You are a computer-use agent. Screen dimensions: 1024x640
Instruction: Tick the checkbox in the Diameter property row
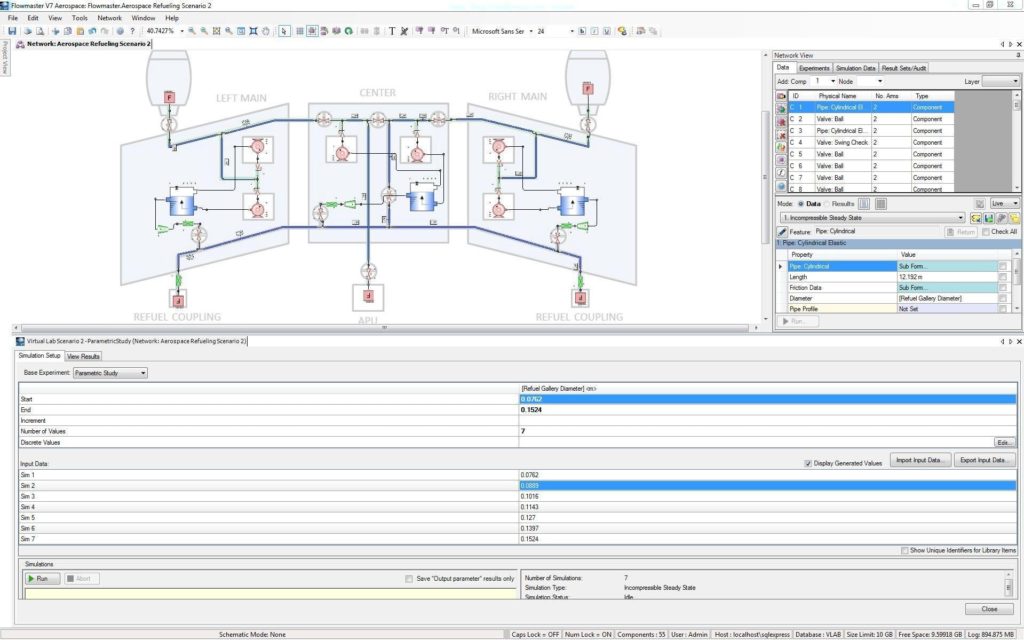point(1002,298)
